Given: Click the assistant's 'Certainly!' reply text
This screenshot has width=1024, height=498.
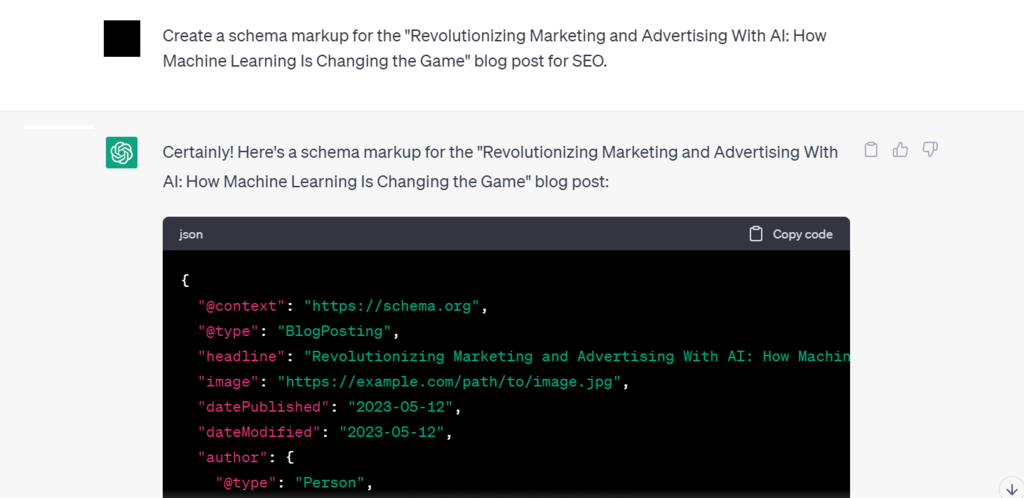Looking at the screenshot, I should [500, 166].
